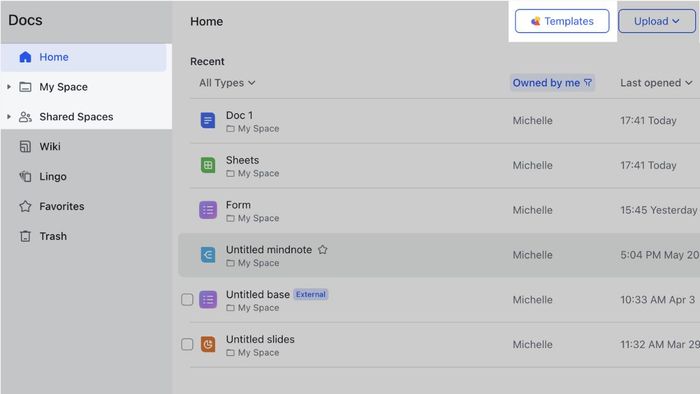Open the Lingo section
This screenshot has width=700, height=394.
click(53, 177)
